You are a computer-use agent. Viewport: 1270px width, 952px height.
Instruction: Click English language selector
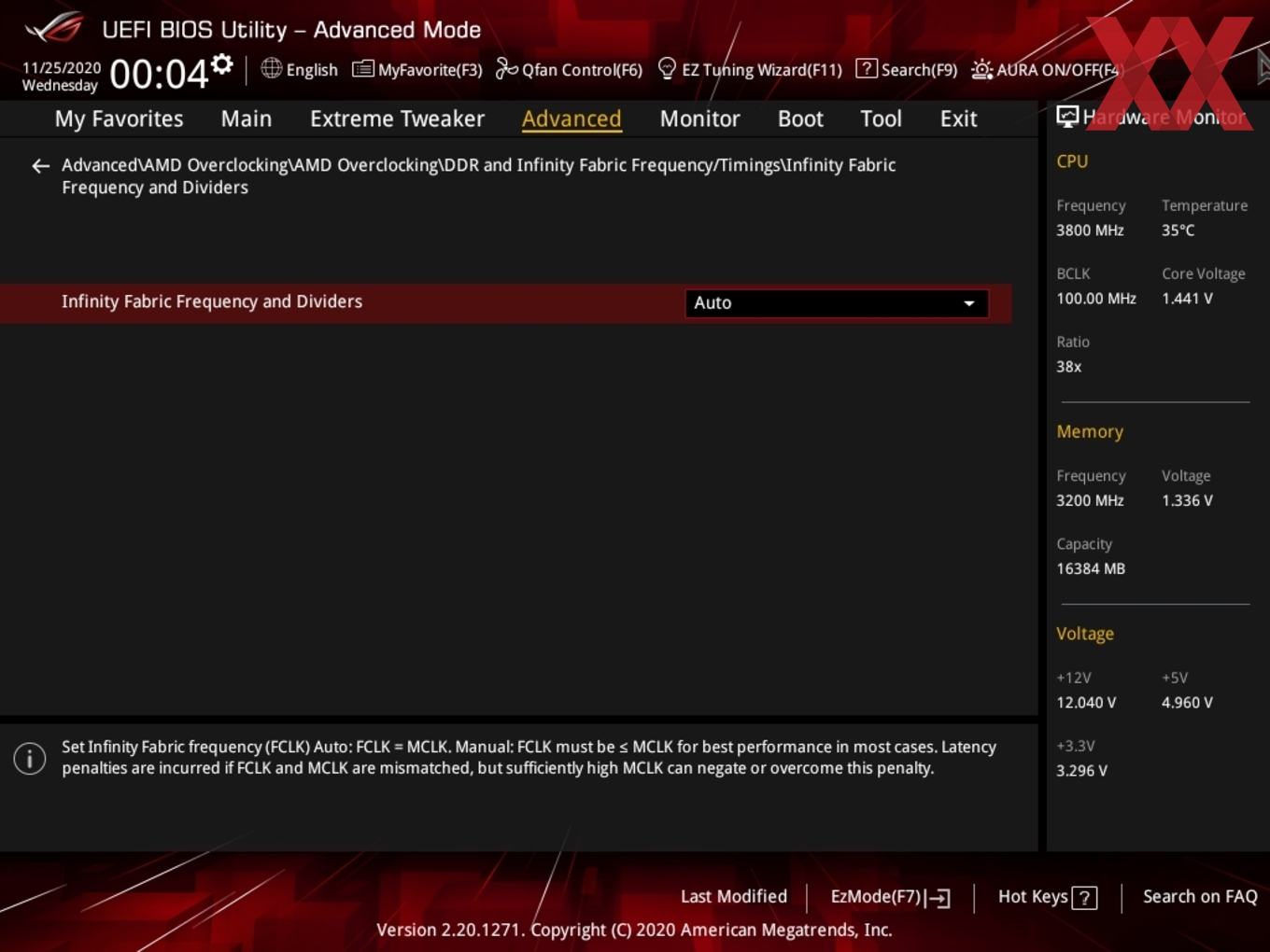(x=312, y=69)
